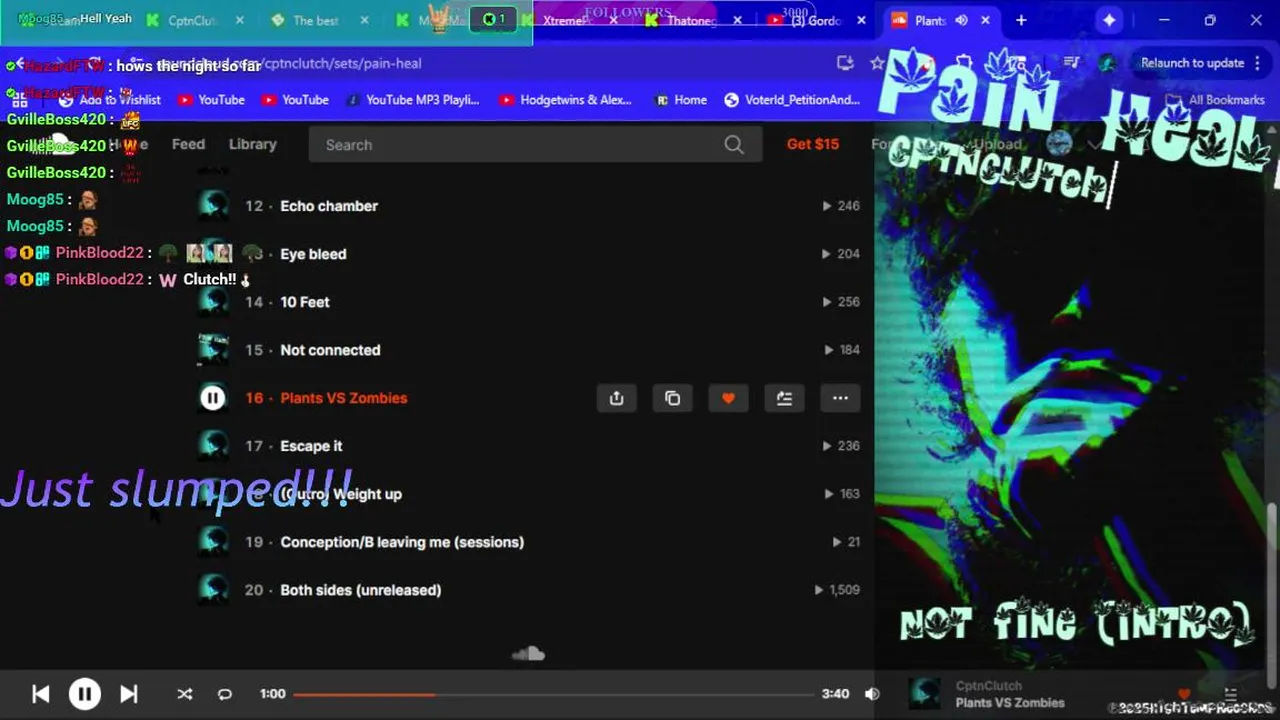Close the Plants SoundCloud browser tab
This screenshot has height=720, width=1280.
tap(985, 20)
